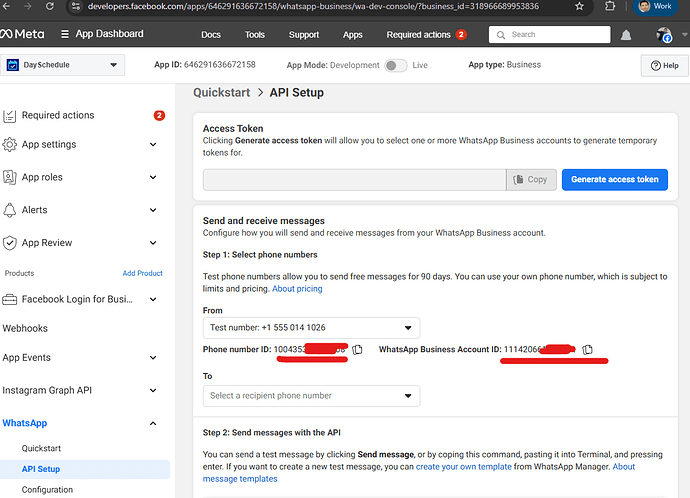This screenshot has height=498, width=690.
Task: Go forward with browser arrow
Action: point(27,6)
